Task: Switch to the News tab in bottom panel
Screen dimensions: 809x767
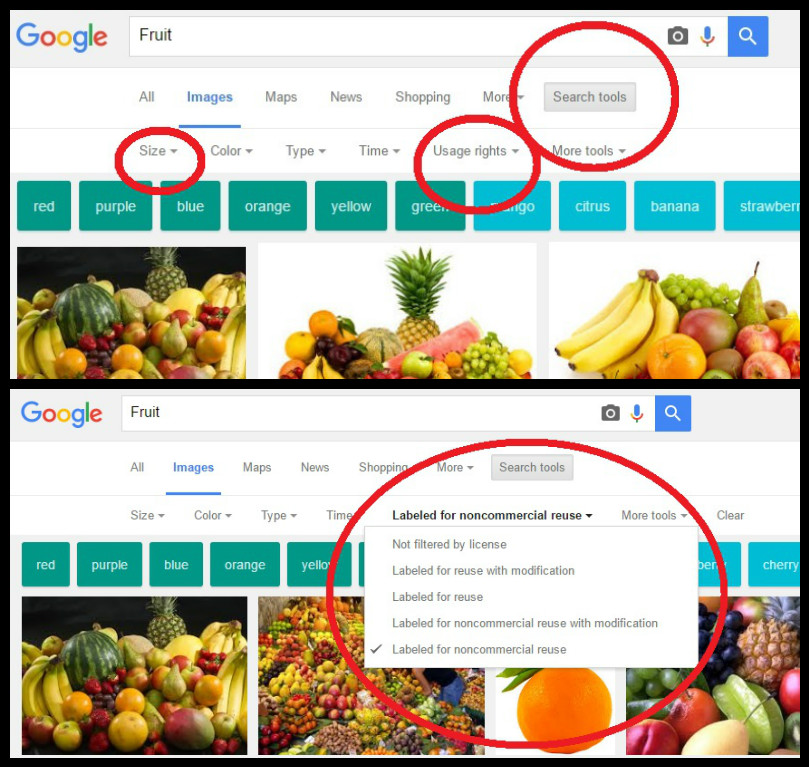Action: 315,467
